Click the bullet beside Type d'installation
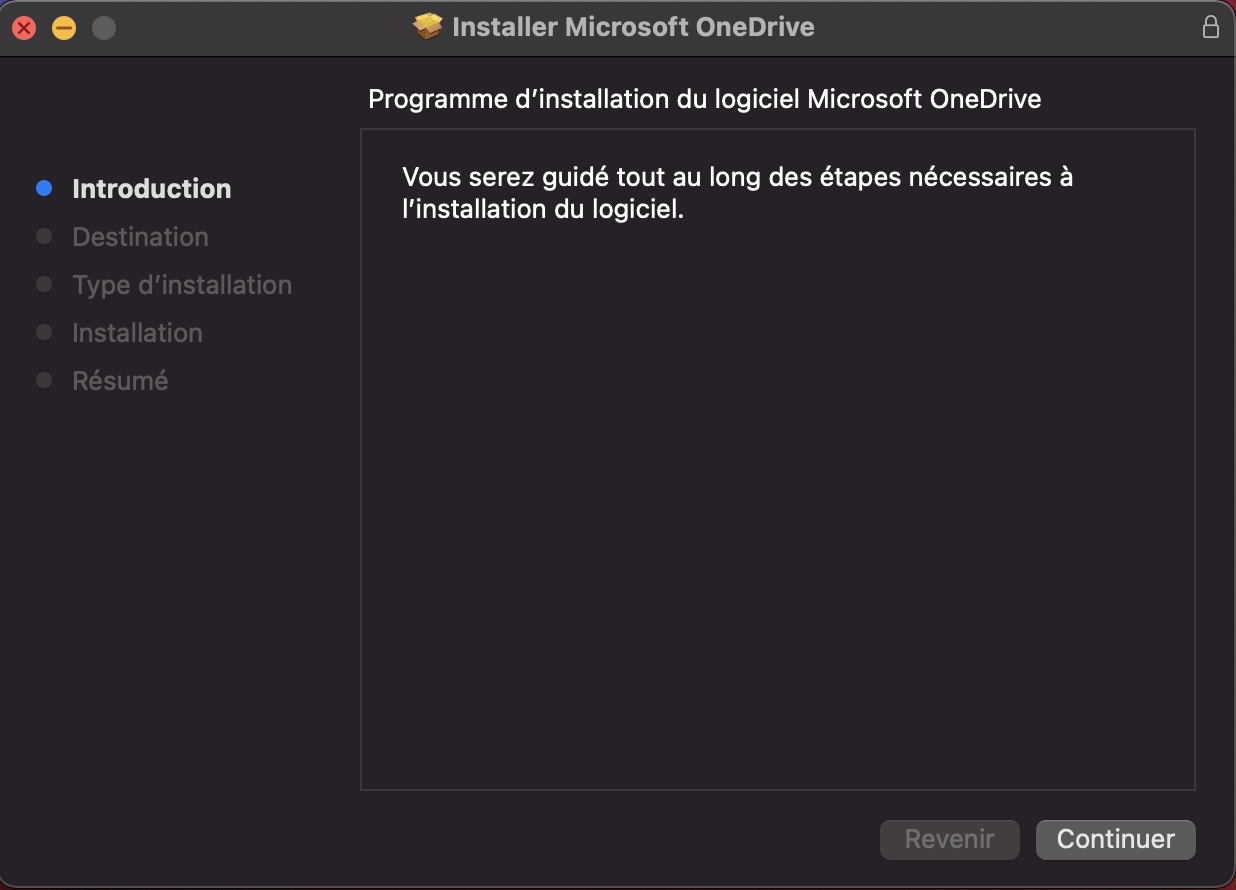The width and height of the screenshot is (1236, 890). [x=44, y=285]
